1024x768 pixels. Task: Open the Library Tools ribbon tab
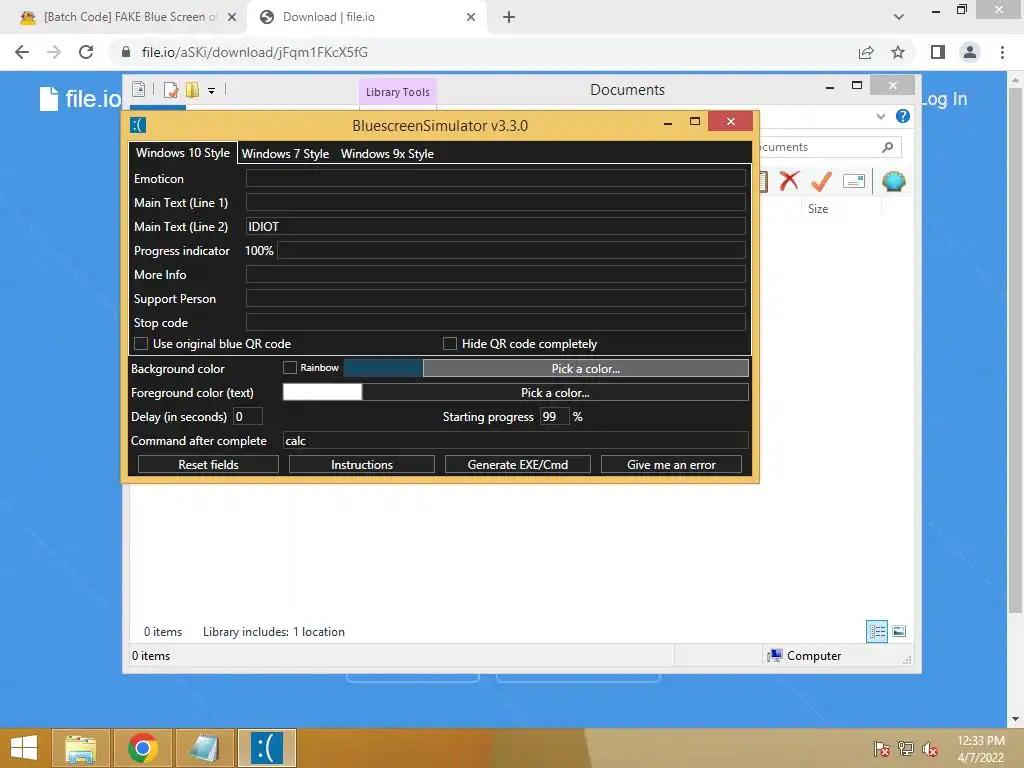click(x=398, y=92)
